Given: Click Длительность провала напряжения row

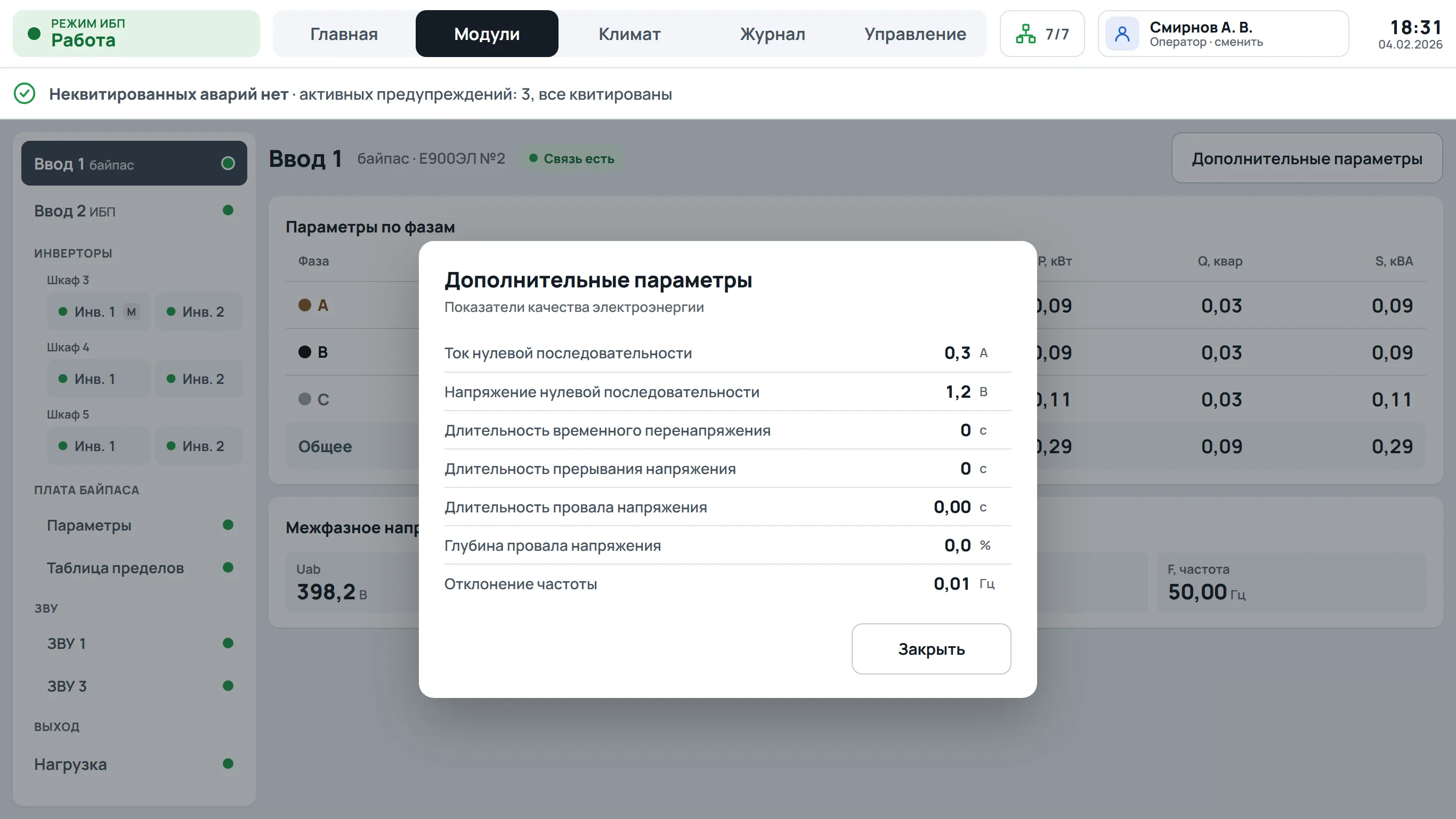Looking at the screenshot, I should coord(727,507).
